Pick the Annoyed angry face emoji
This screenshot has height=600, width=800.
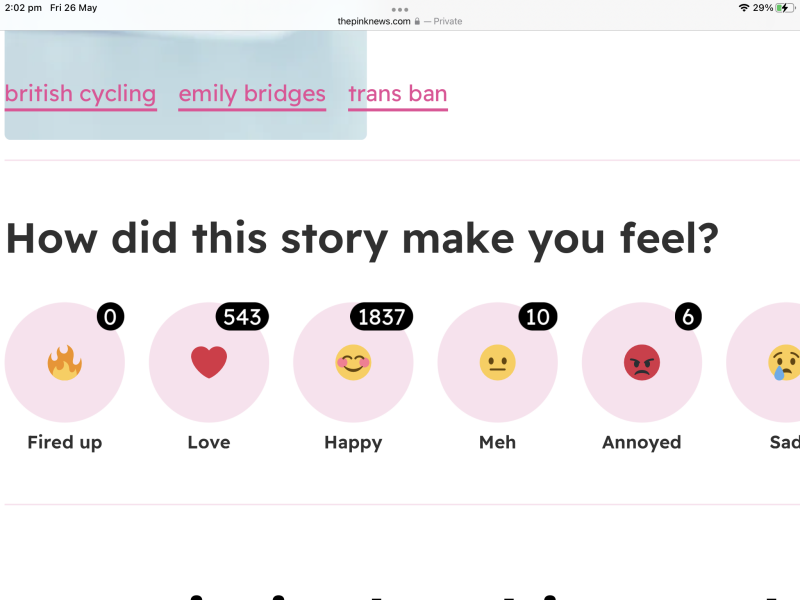[641, 362]
